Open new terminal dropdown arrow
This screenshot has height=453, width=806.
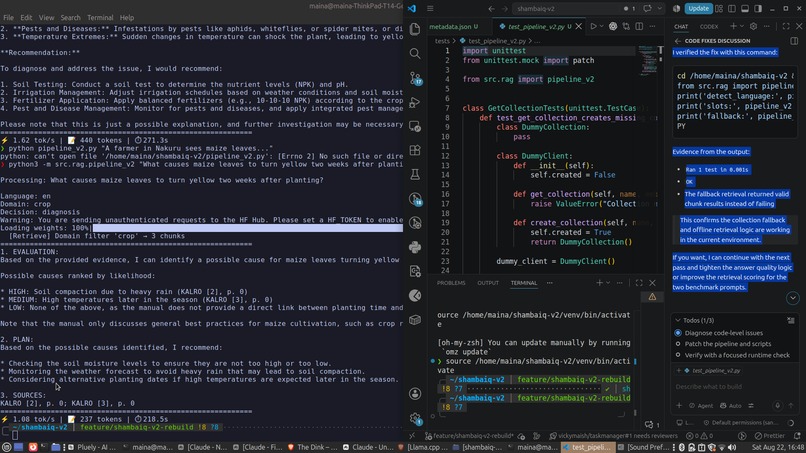[608, 283]
